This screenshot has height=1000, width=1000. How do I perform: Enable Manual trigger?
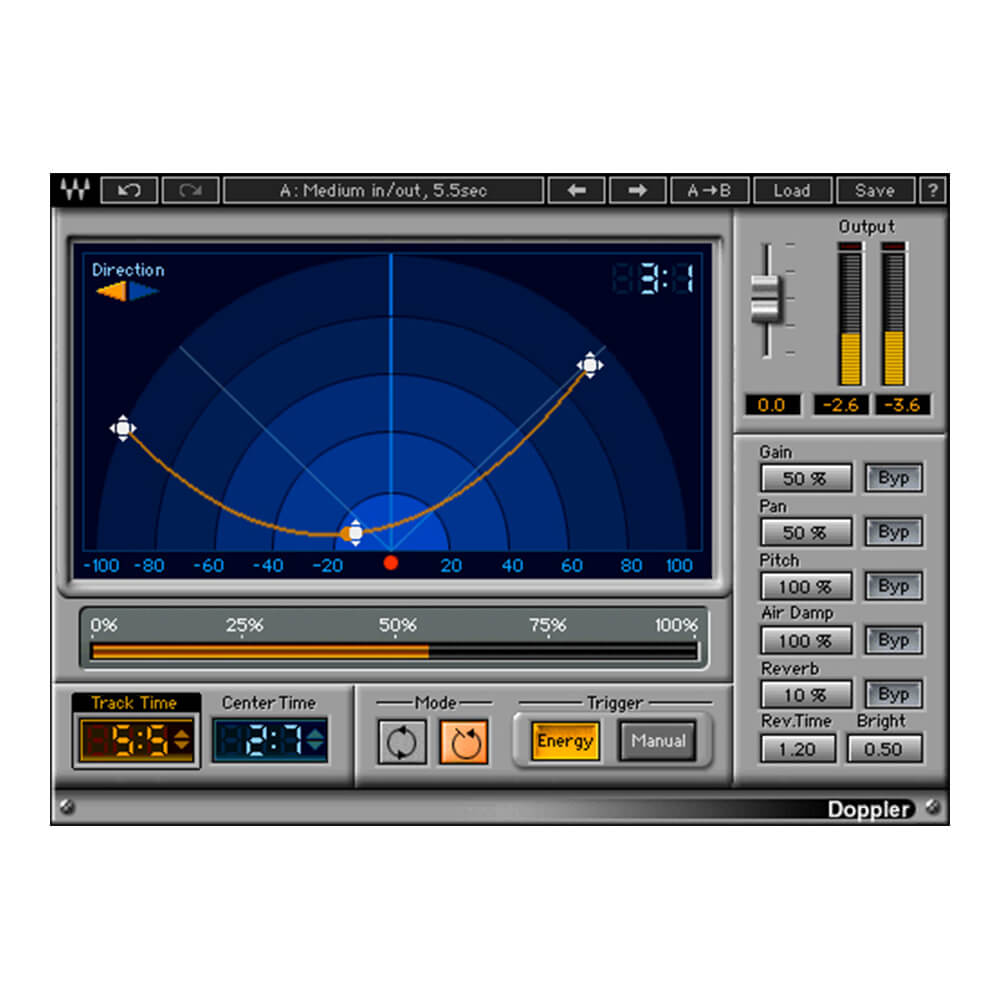[658, 741]
